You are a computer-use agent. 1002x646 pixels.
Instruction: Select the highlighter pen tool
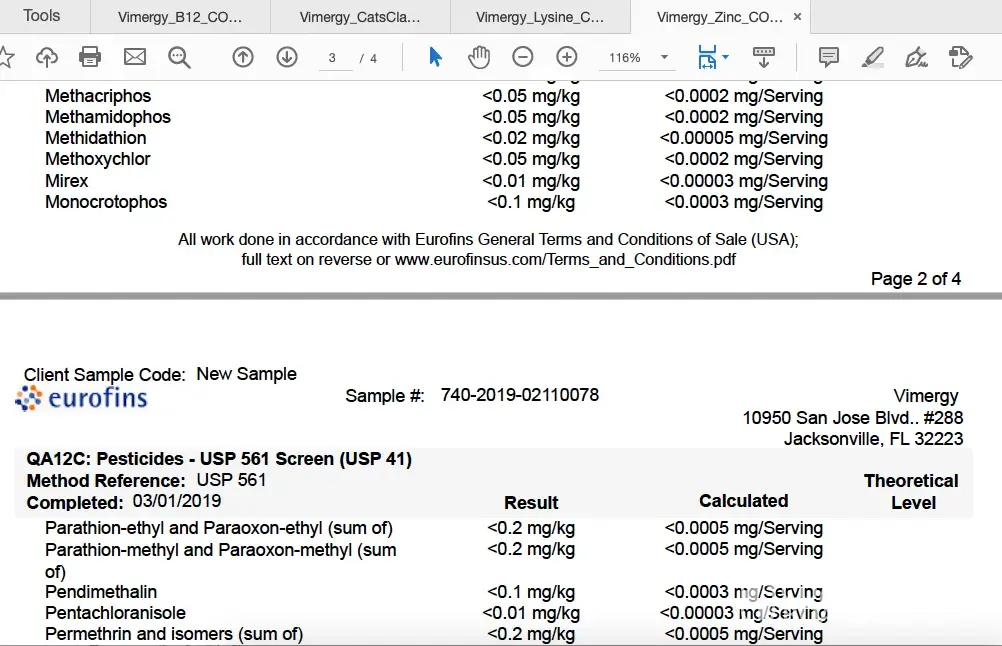click(873, 57)
